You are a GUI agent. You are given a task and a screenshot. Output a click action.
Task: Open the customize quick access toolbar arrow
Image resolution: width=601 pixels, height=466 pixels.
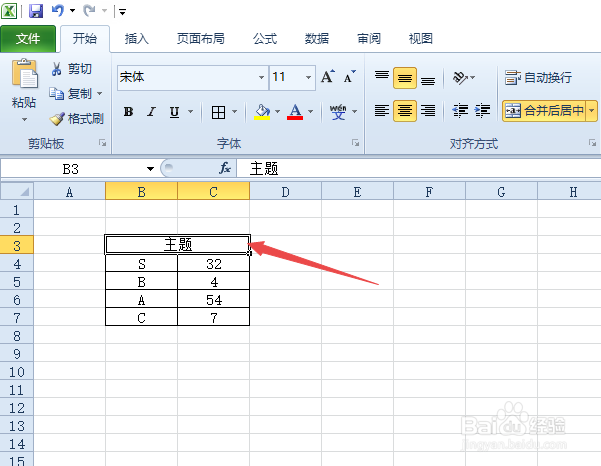click(x=122, y=12)
